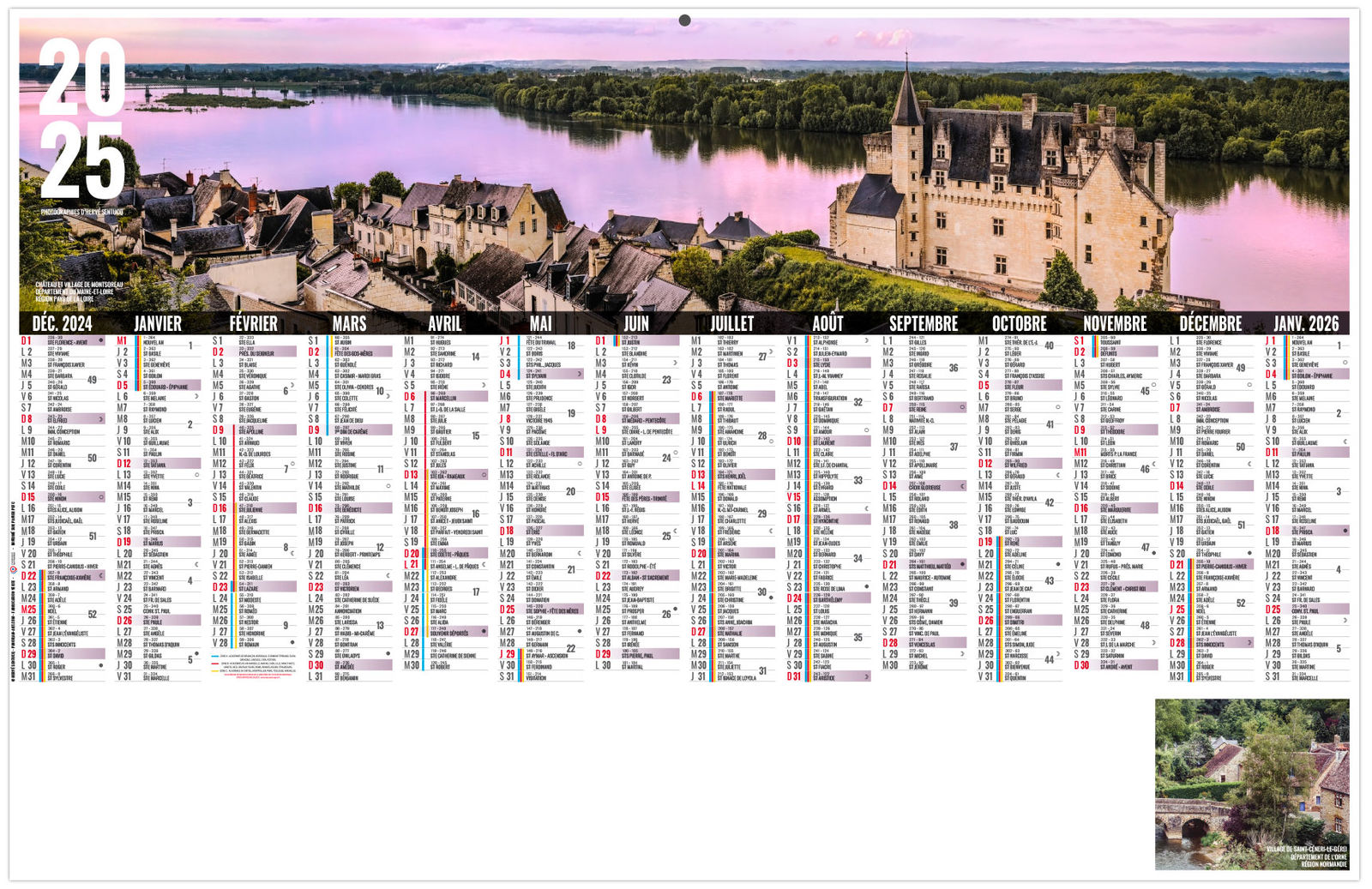Select the SEPTEMBRE month header
This screenshot has height=889, width=1372.
tap(923, 323)
